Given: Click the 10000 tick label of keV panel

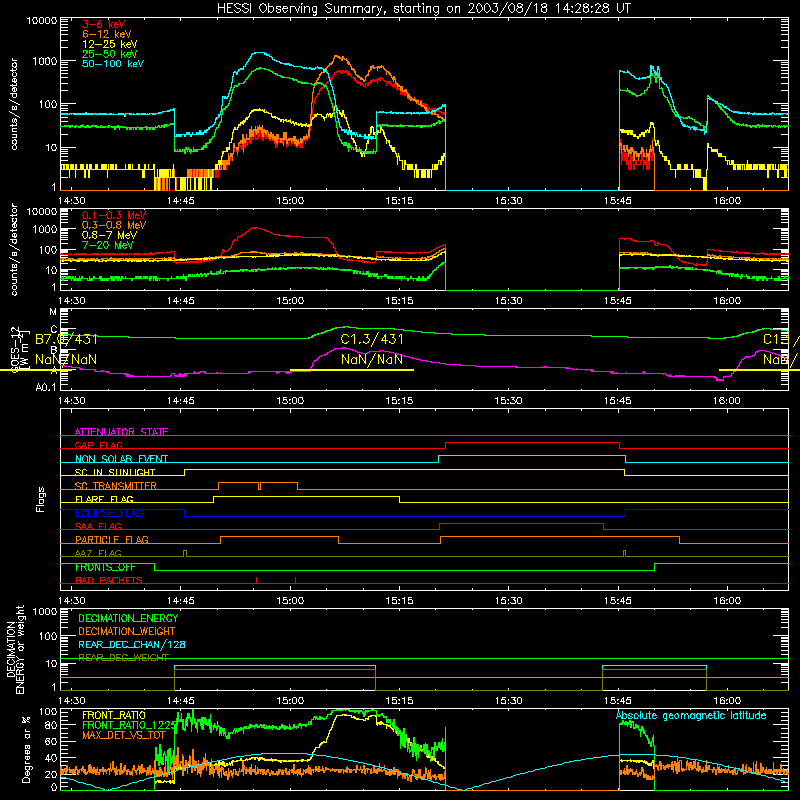Looking at the screenshot, I should click(42, 21).
